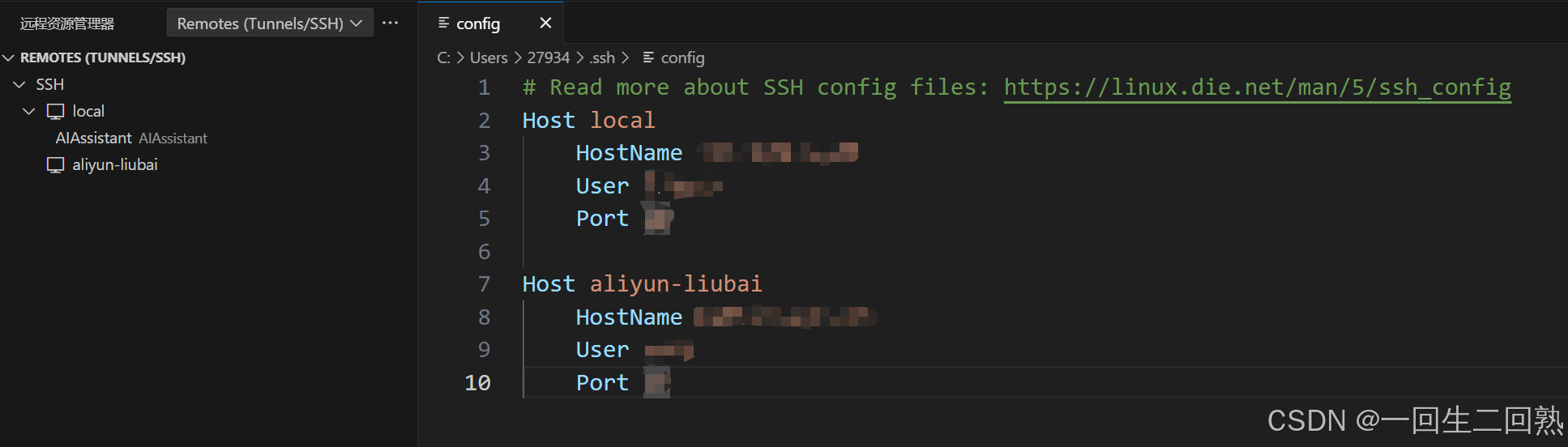Click the config tab file icon
This screenshot has width=1568, height=447.
click(443, 23)
